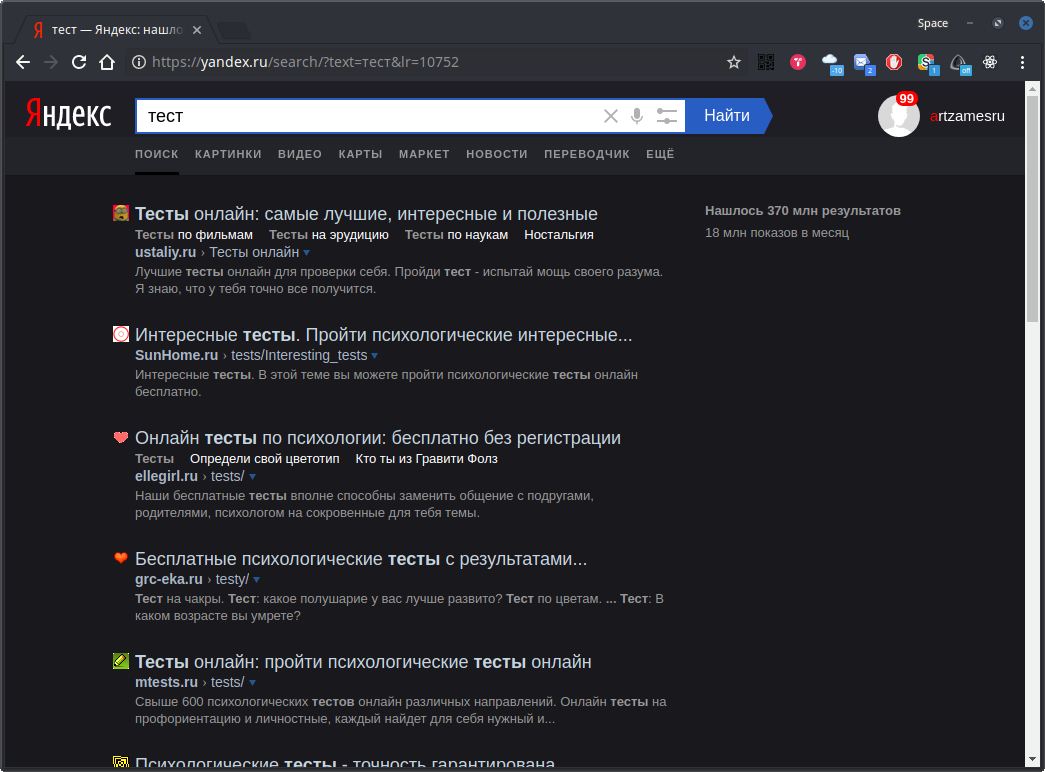The width and height of the screenshot is (1045, 772).
Task: Start voice search with microphone
Action: pyautogui.click(x=637, y=116)
